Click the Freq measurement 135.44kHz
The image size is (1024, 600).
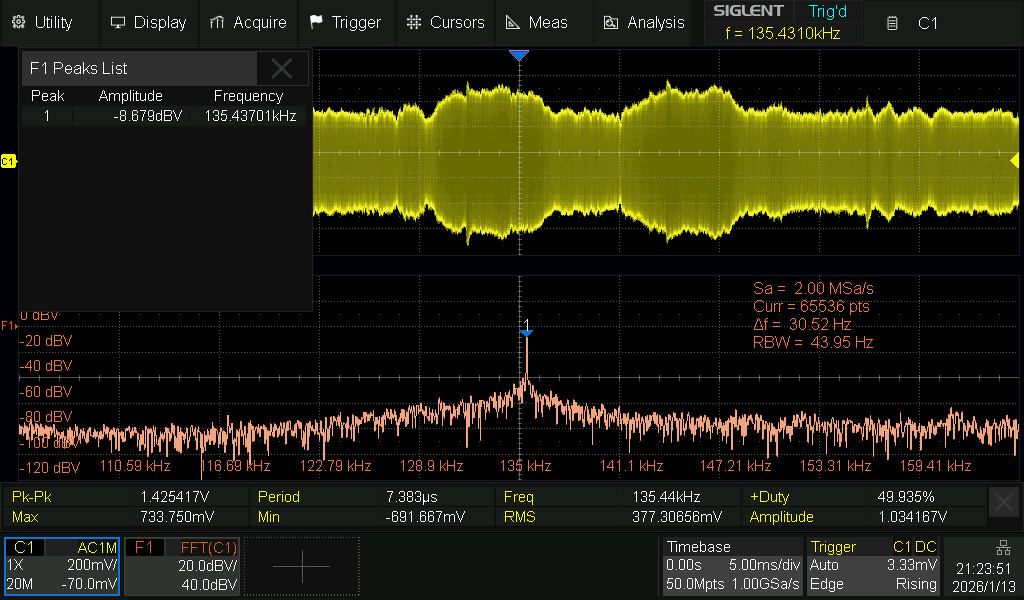pos(666,497)
